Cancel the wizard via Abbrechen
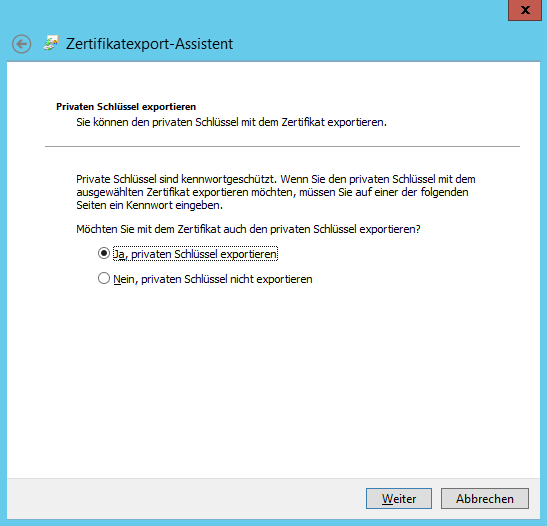 click(x=485, y=498)
